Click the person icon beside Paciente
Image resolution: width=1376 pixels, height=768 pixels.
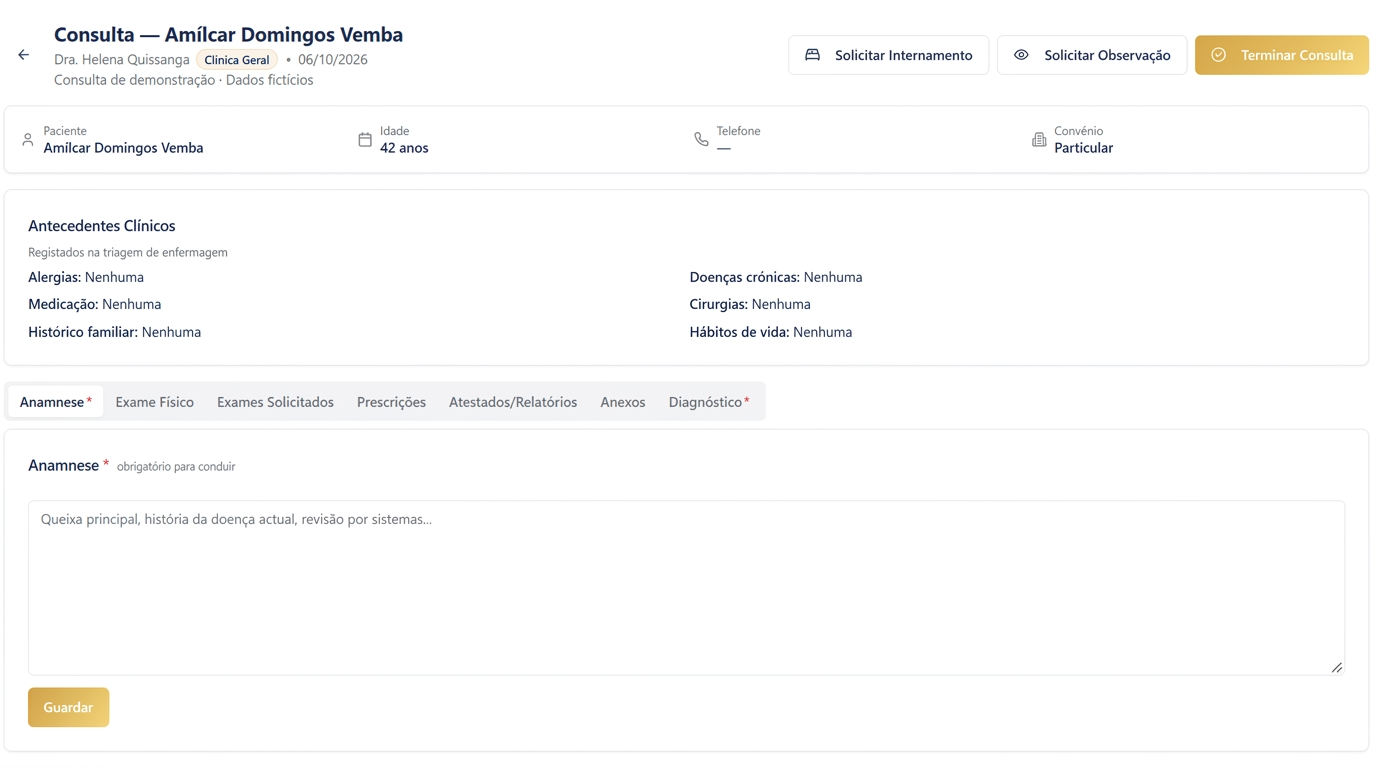click(28, 140)
